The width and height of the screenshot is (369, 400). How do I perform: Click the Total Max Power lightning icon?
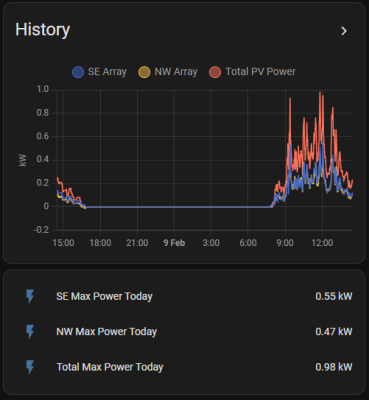coord(30,367)
